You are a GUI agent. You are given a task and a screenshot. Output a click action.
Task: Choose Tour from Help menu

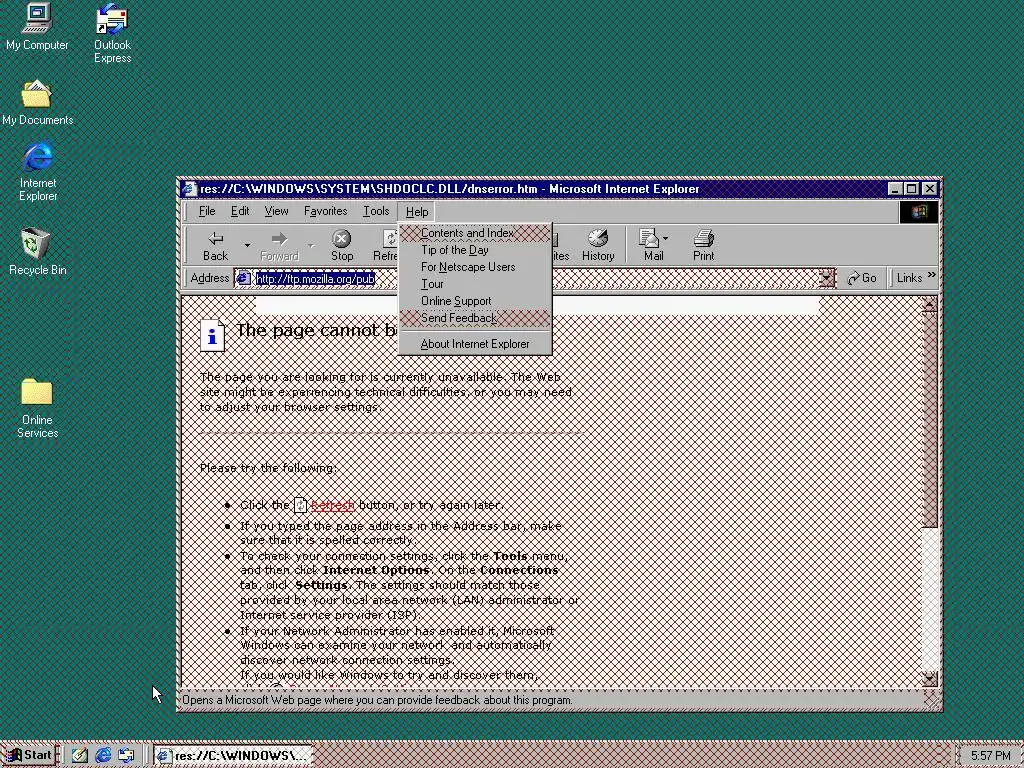pyautogui.click(x=475, y=284)
